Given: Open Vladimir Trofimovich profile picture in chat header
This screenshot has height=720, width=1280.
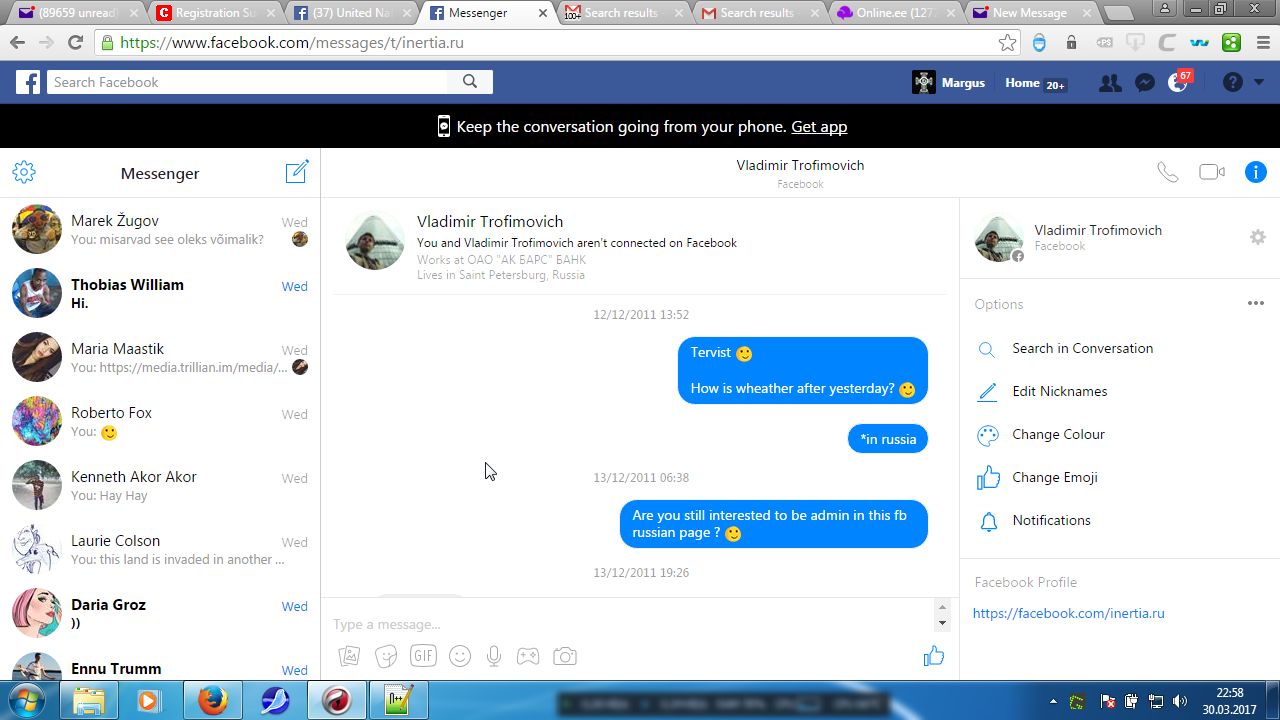Looking at the screenshot, I should [x=375, y=240].
